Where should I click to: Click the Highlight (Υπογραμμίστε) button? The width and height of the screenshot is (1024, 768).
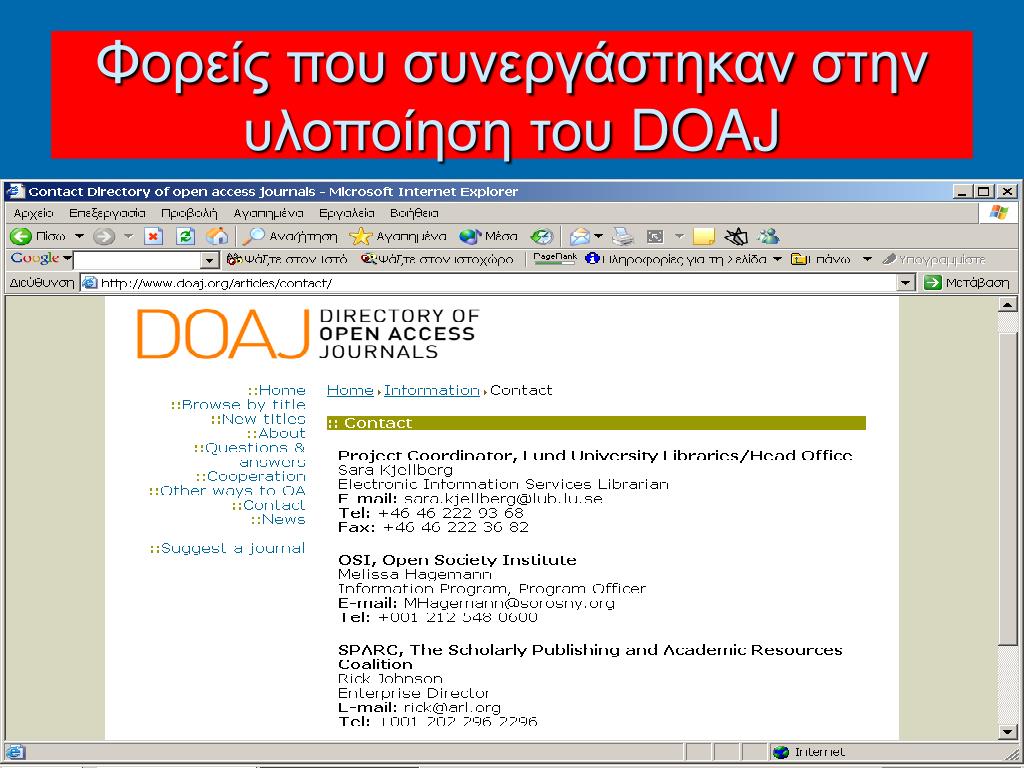(934, 259)
